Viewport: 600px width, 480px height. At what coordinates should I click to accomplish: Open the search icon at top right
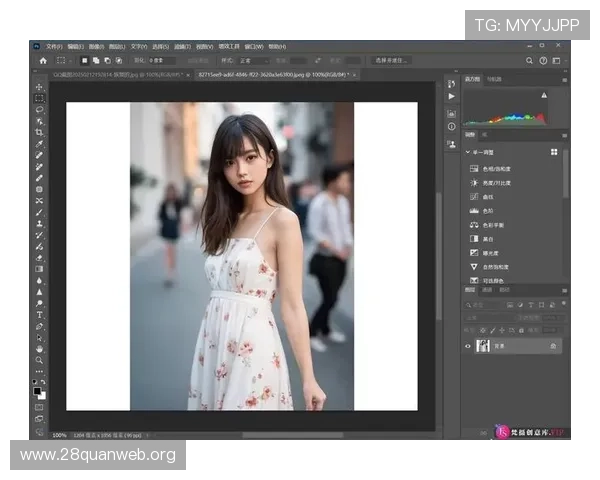click(x=529, y=60)
